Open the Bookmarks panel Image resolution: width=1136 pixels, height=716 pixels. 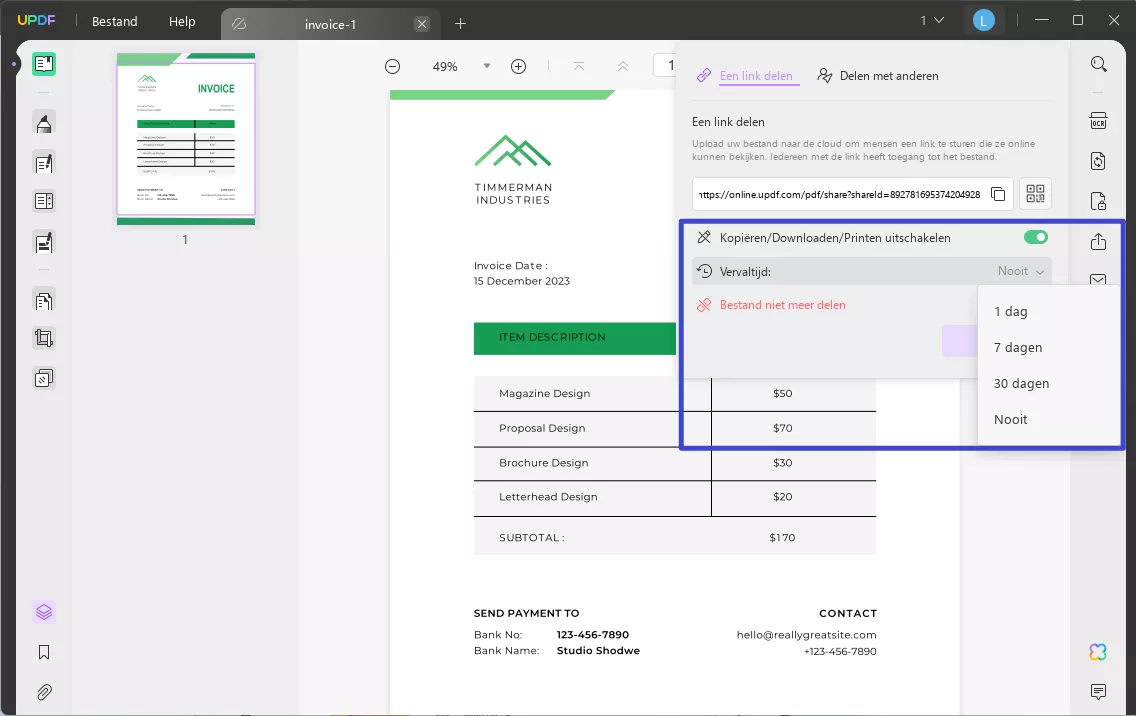(x=42, y=651)
